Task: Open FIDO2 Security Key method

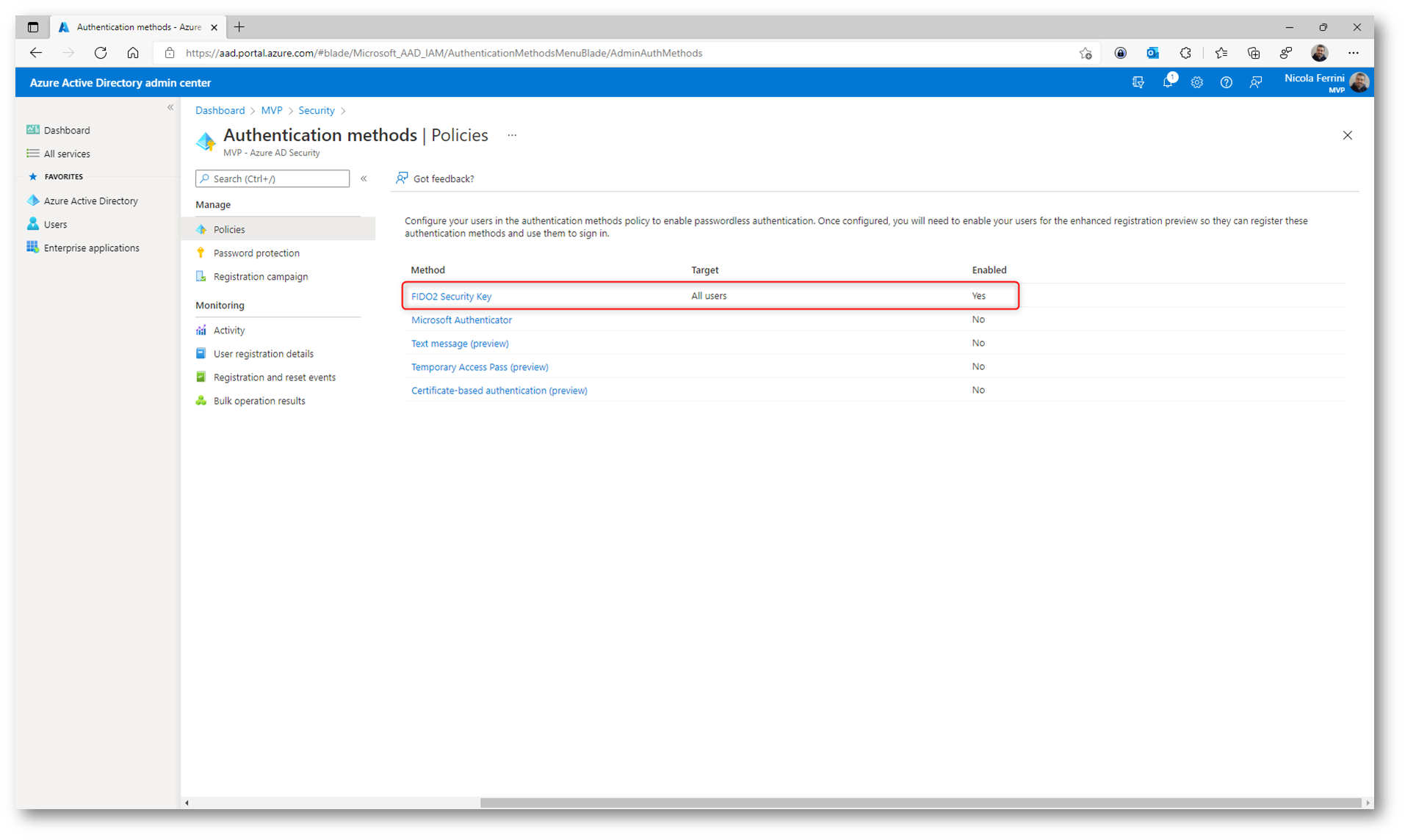Action: (x=451, y=297)
